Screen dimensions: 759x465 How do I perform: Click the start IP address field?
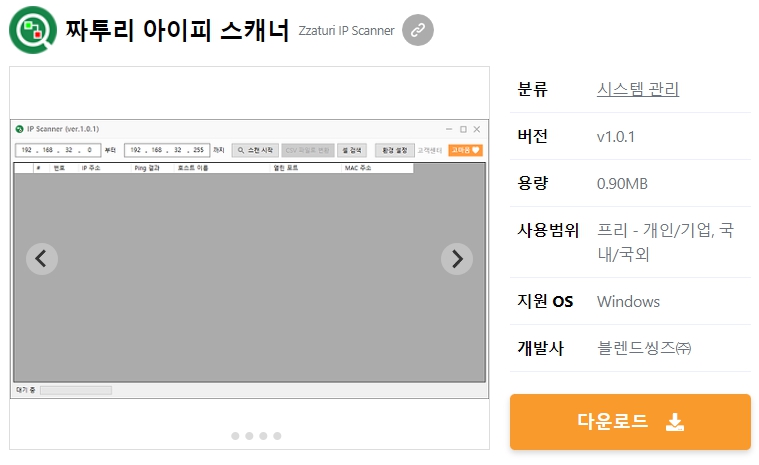[58, 150]
